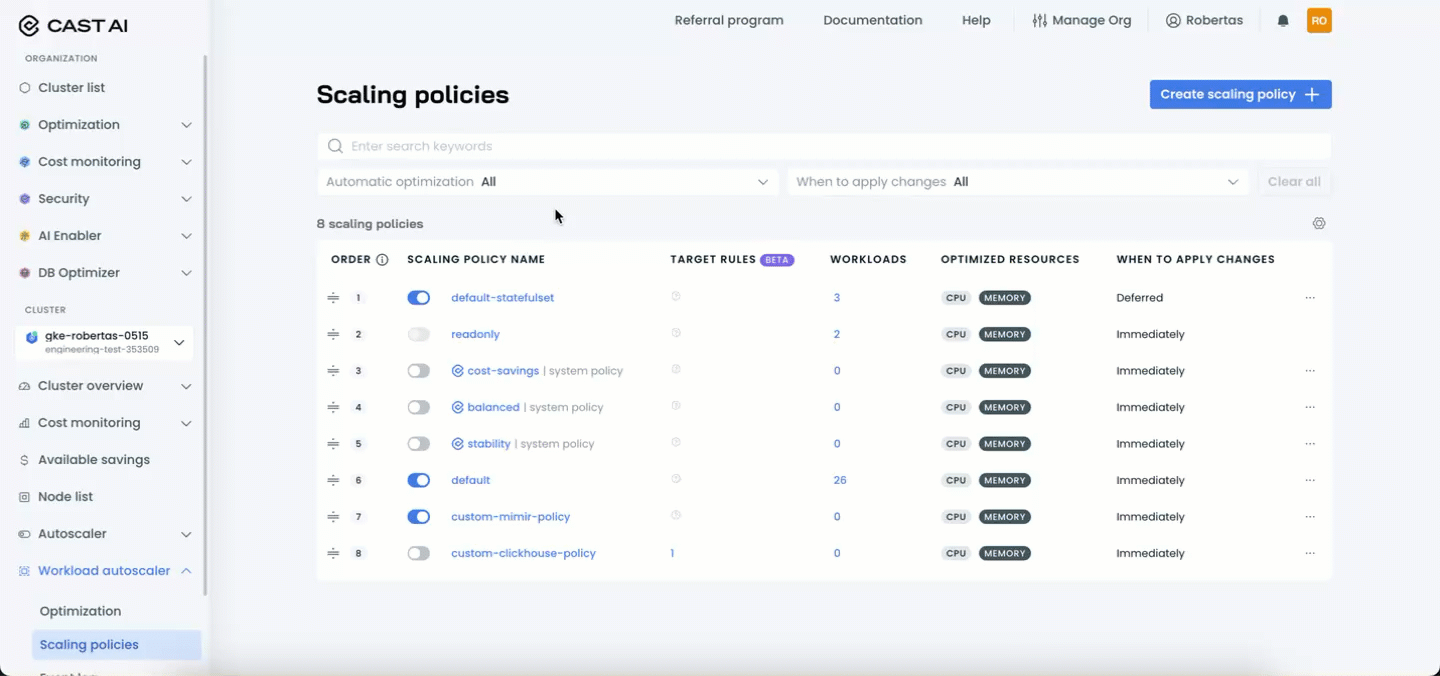This screenshot has height=676, width=1440.
Task: Click drag handle for custom-clickhouse-policy row
Action: coord(333,553)
